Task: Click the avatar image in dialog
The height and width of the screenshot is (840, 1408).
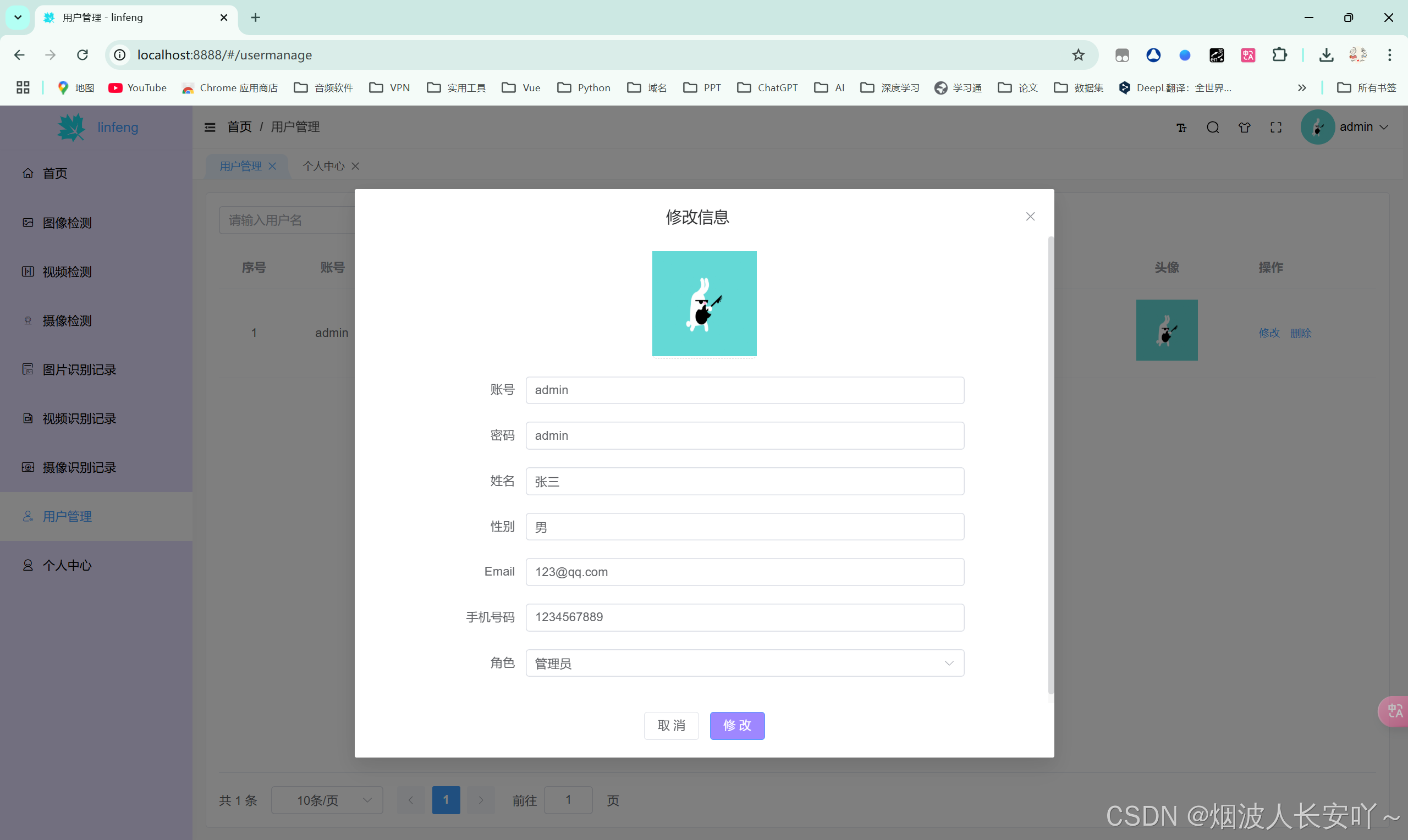Action: coord(703,304)
